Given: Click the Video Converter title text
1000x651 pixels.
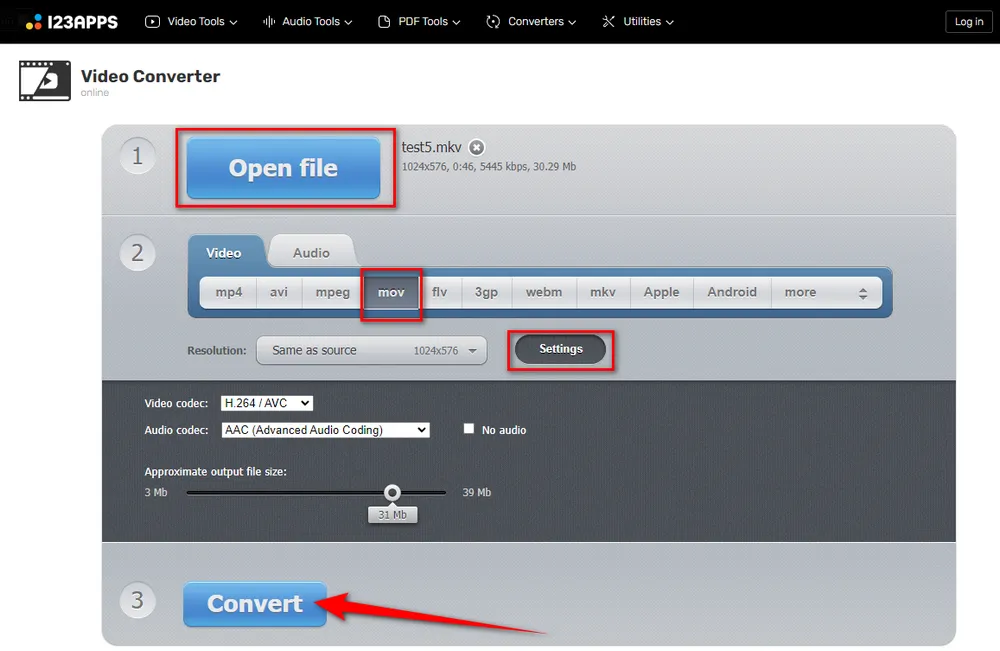Looking at the screenshot, I should click(150, 76).
